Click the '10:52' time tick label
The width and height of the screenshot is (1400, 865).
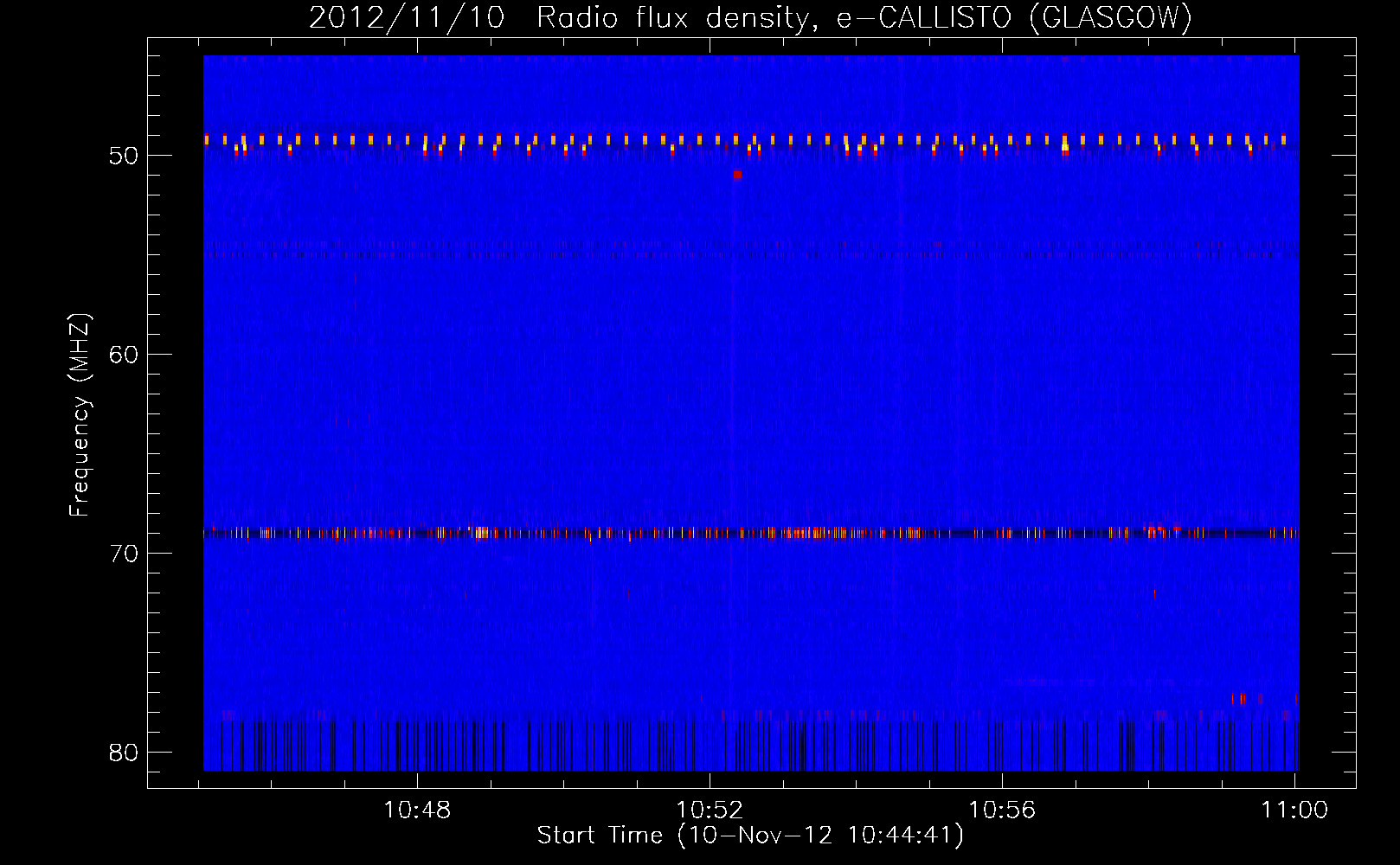tap(710, 811)
